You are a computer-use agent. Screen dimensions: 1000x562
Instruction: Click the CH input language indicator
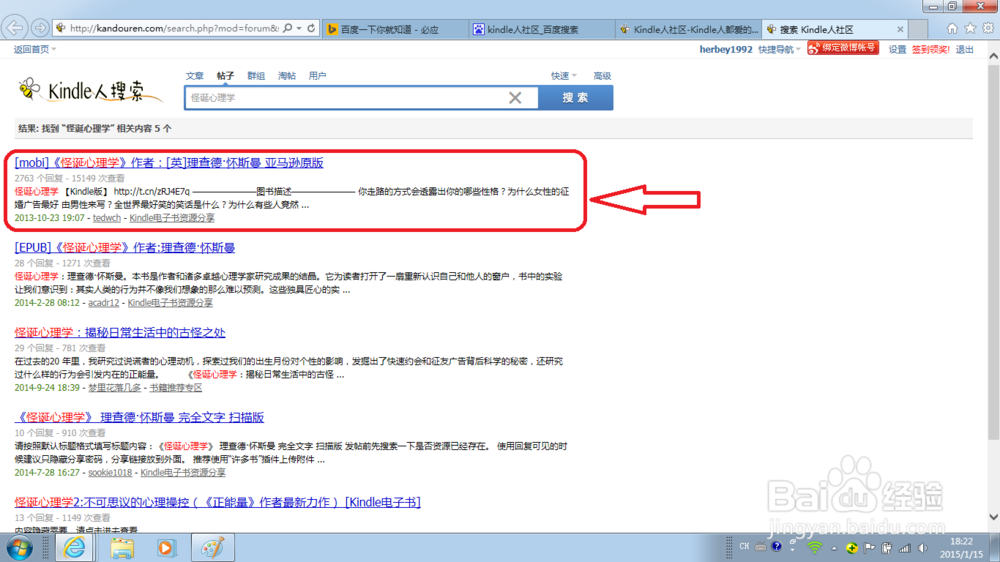click(x=744, y=547)
